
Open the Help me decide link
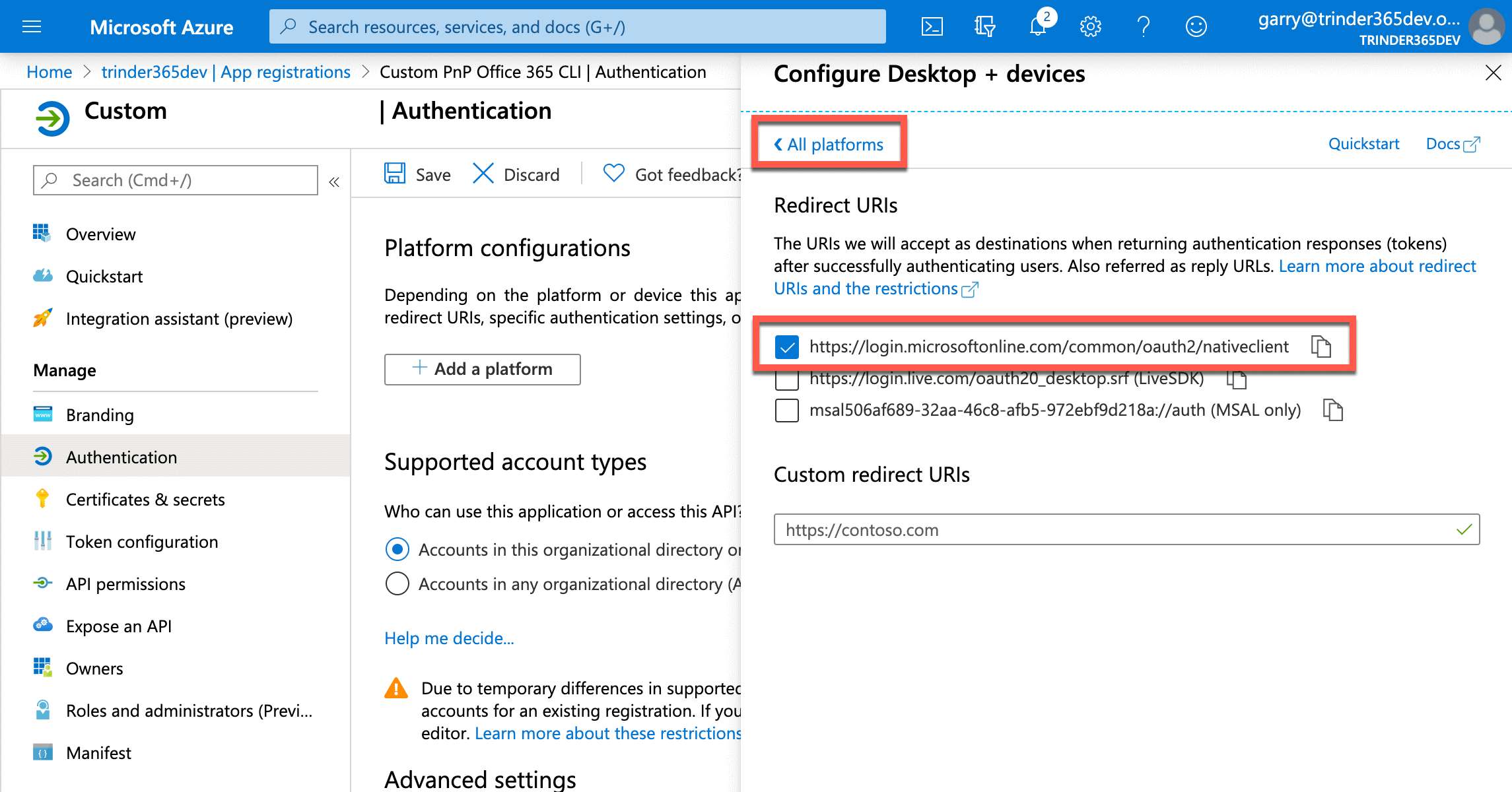click(x=449, y=638)
